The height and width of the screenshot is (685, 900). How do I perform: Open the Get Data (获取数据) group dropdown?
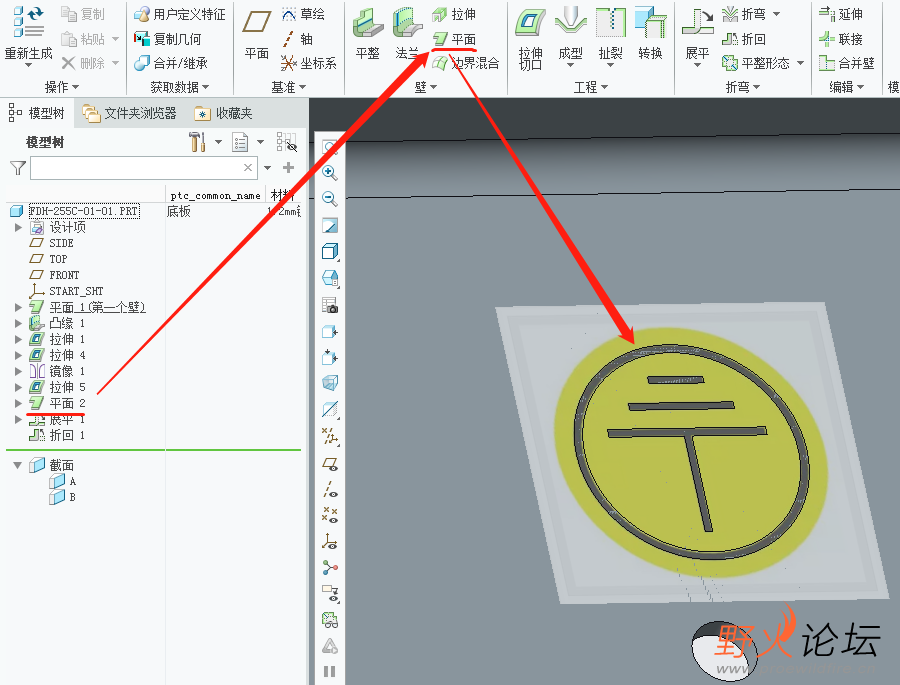point(180,87)
